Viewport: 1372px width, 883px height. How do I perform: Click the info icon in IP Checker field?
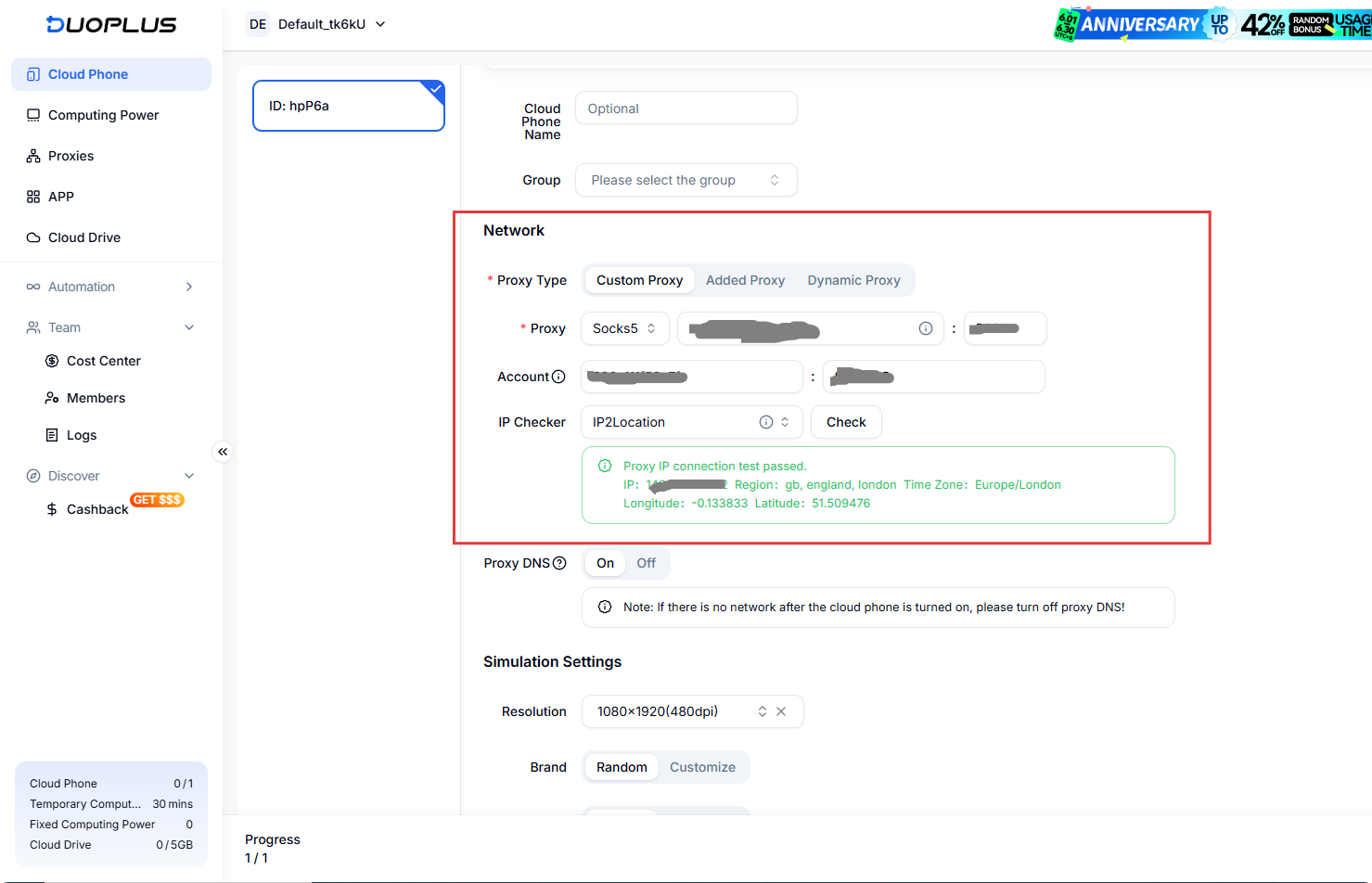(x=766, y=422)
